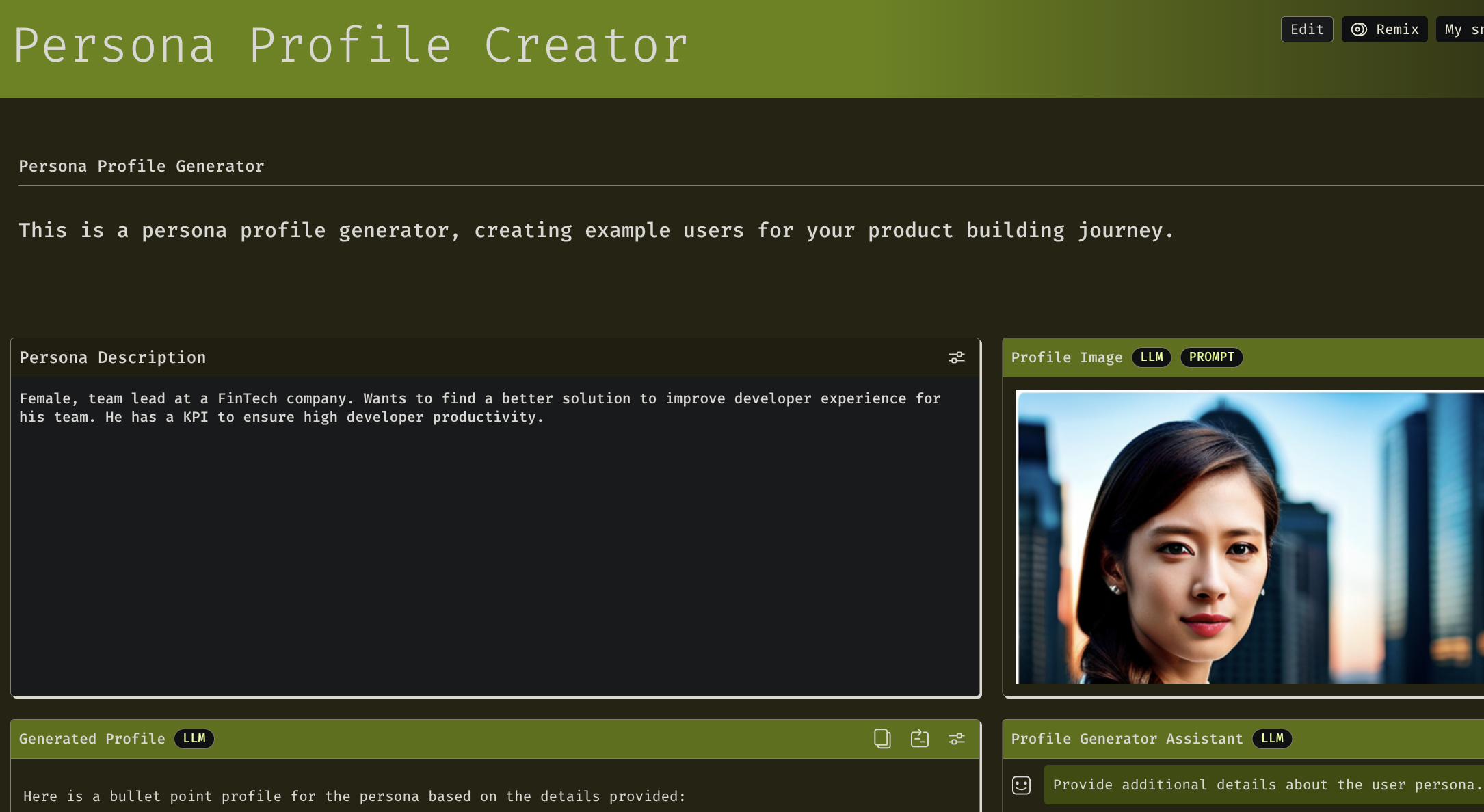1484x812 pixels.
Task: Click the Profile Generator Assistant panel header
Action: tap(1126, 738)
